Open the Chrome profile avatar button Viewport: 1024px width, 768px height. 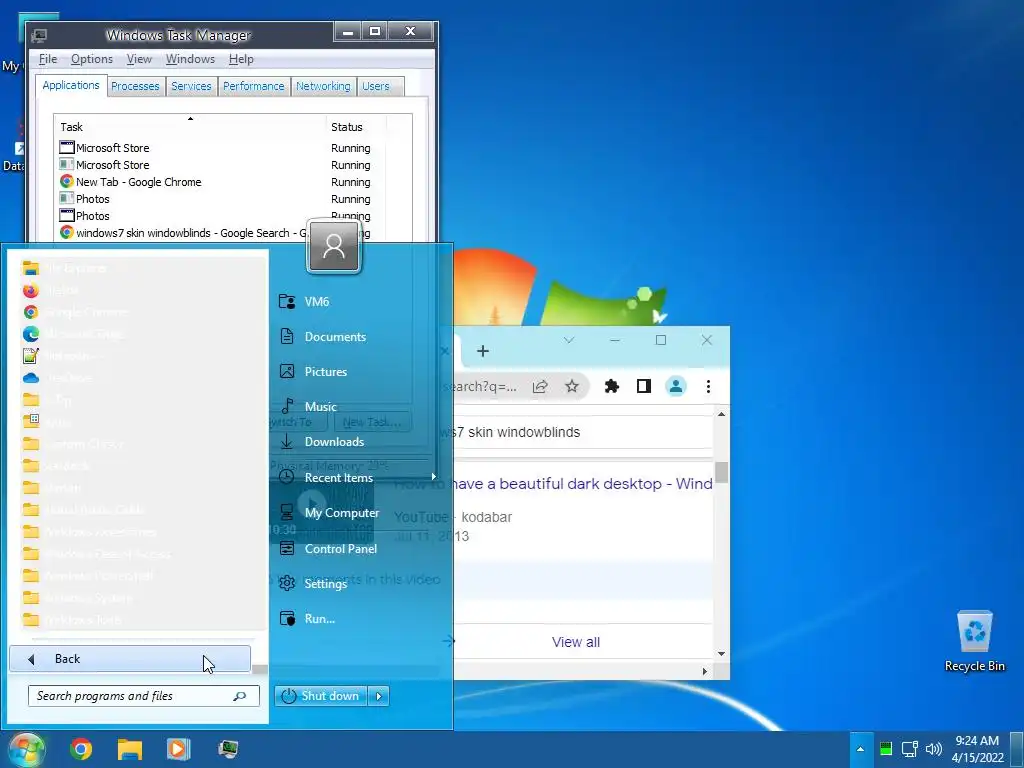point(676,386)
